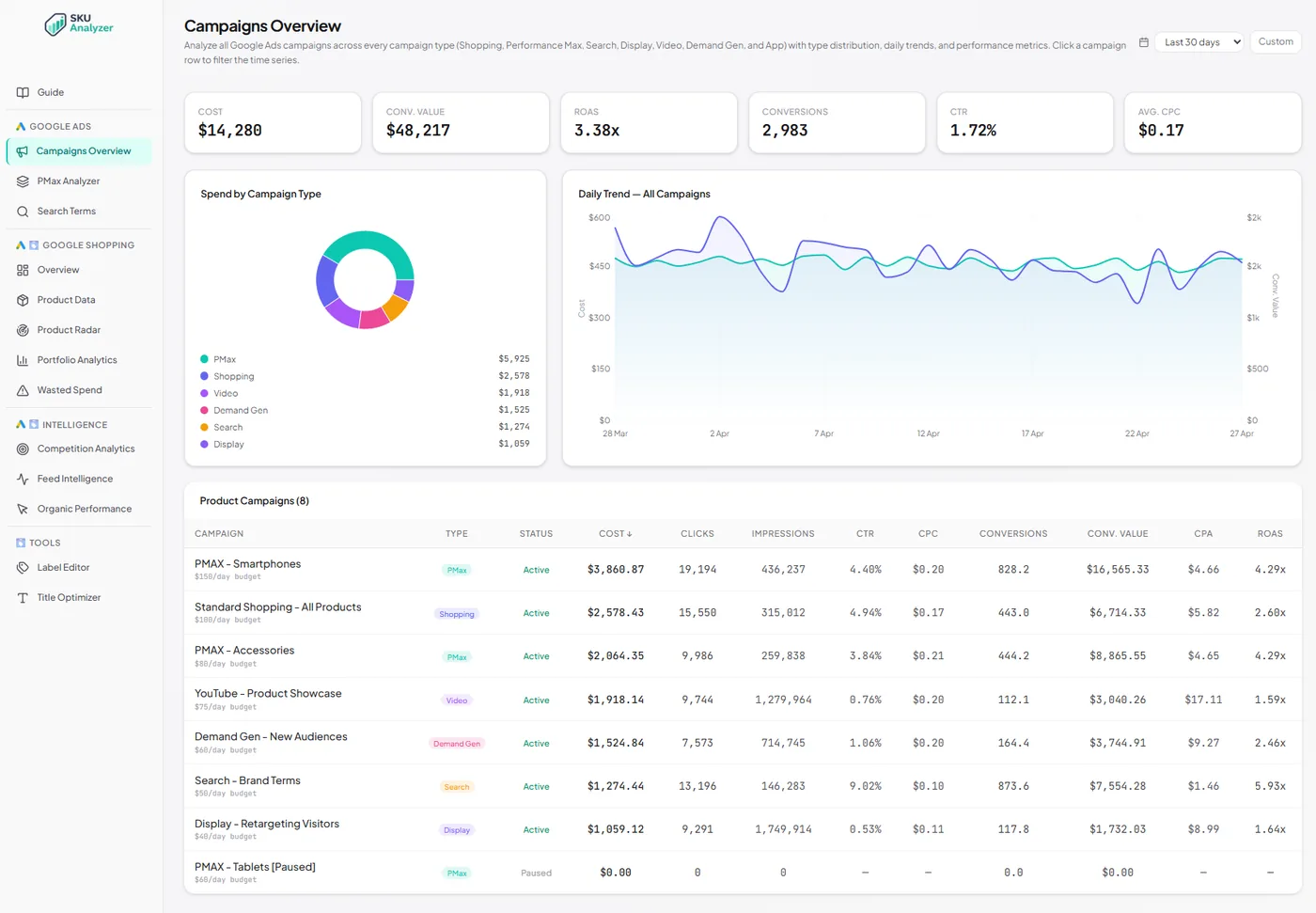The height and width of the screenshot is (913, 1316).
Task: Click the Label Editor tag icon
Action: point(23,568)
